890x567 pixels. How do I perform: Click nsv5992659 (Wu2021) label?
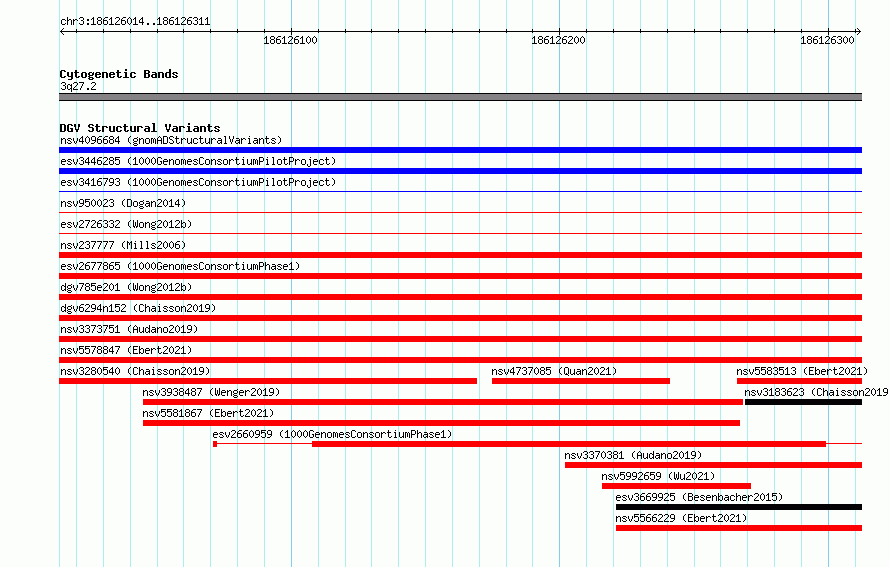658,476
